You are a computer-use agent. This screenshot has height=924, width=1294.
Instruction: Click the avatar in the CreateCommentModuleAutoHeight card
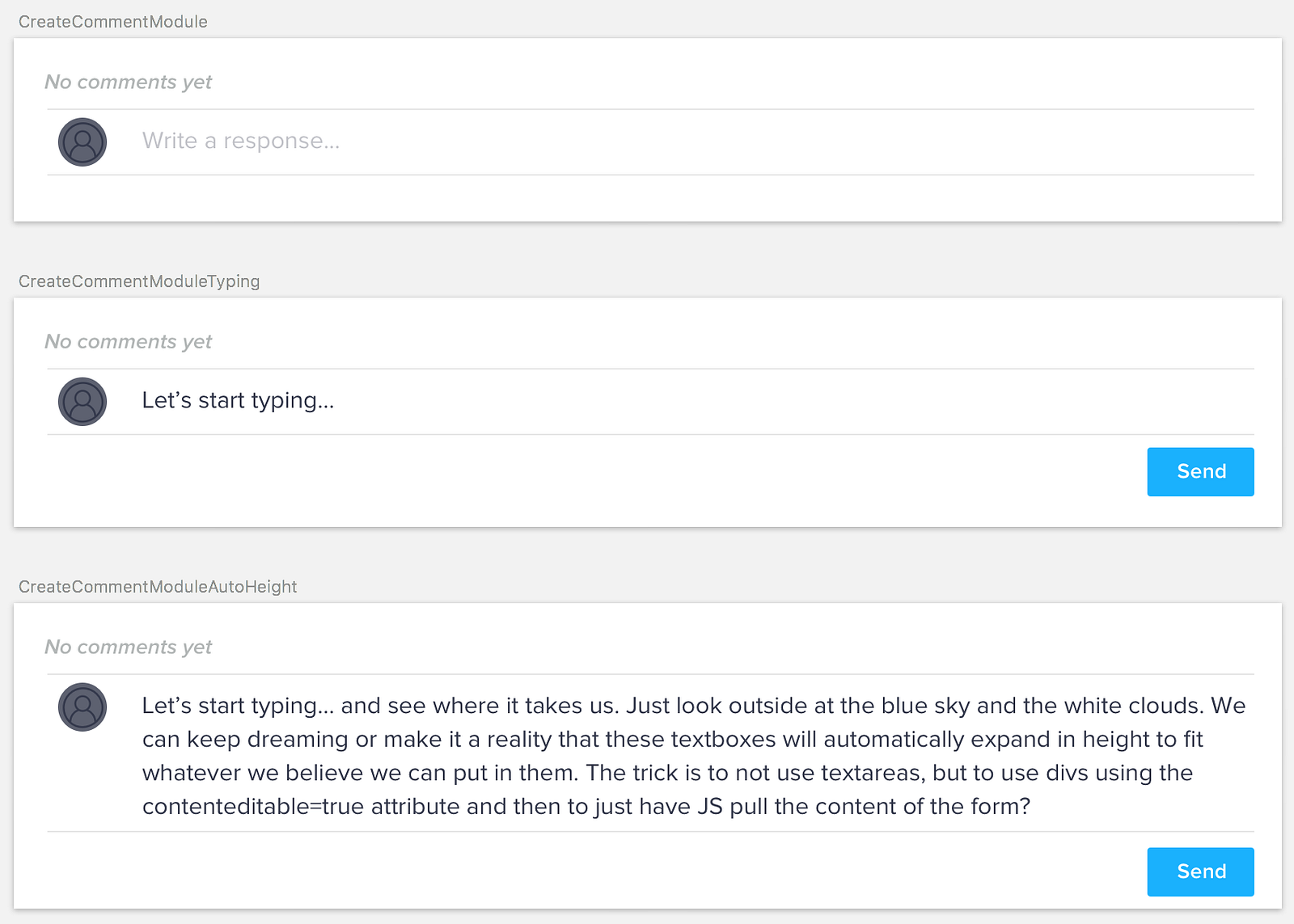(82, 707)
